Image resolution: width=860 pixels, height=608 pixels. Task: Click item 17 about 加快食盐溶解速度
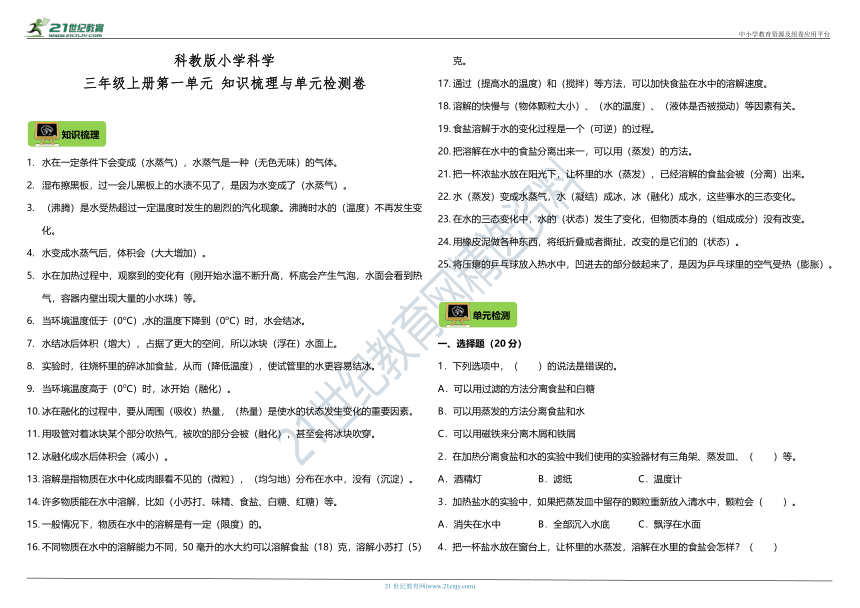(x=603, y=84)
